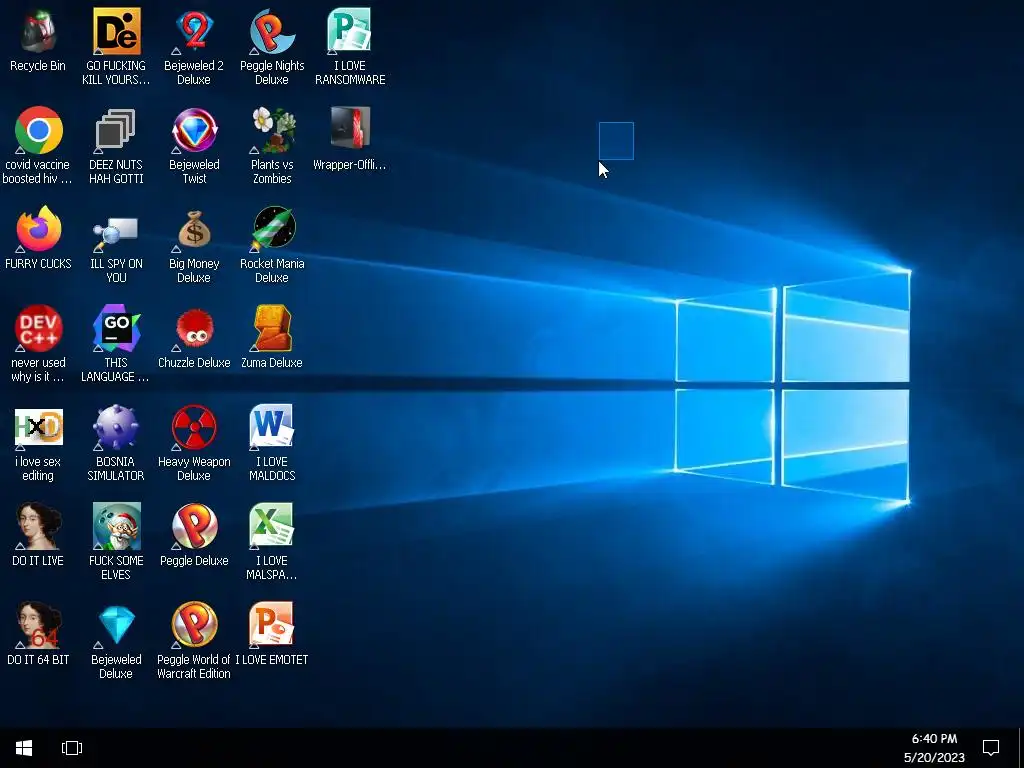1024x768 pixels.
Task: Open the Action Center notifications icon
Action: 991,748
